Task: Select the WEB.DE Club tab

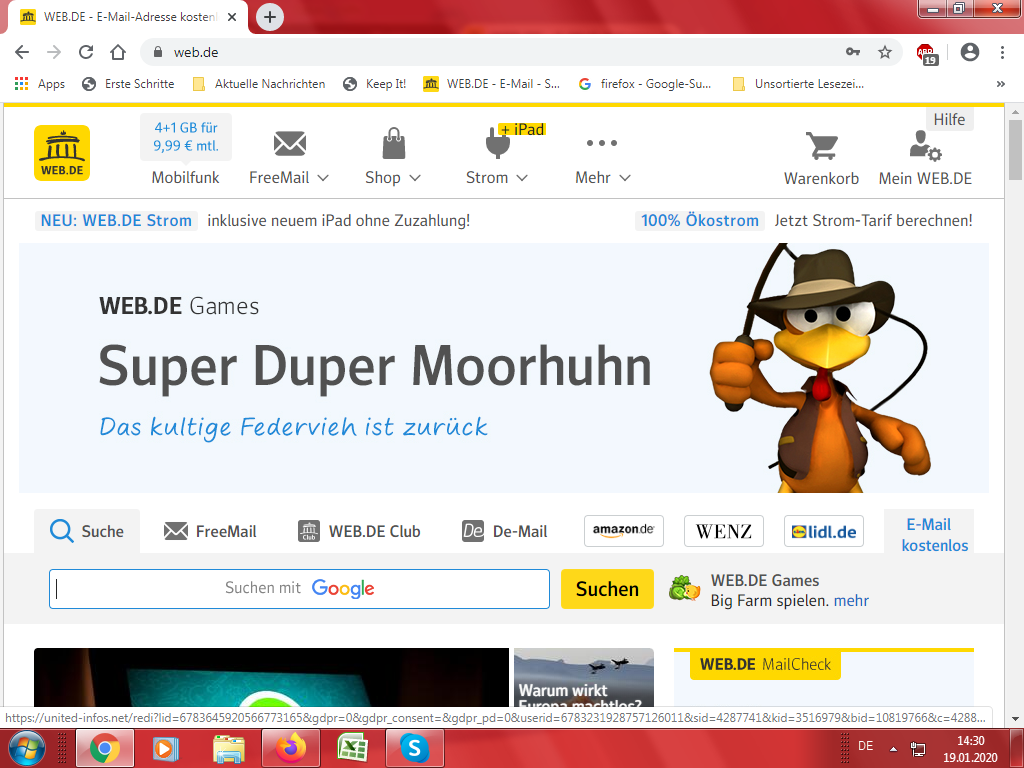Action: point(359,531)
